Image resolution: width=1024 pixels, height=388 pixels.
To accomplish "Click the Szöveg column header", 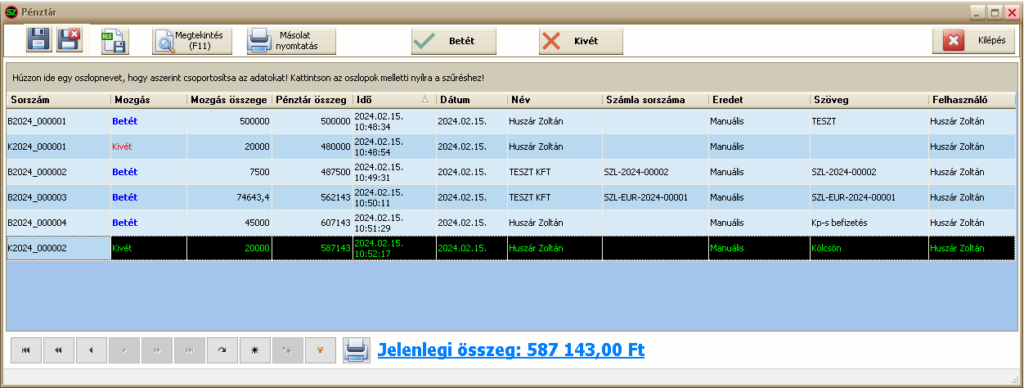I will click(869, 100).
